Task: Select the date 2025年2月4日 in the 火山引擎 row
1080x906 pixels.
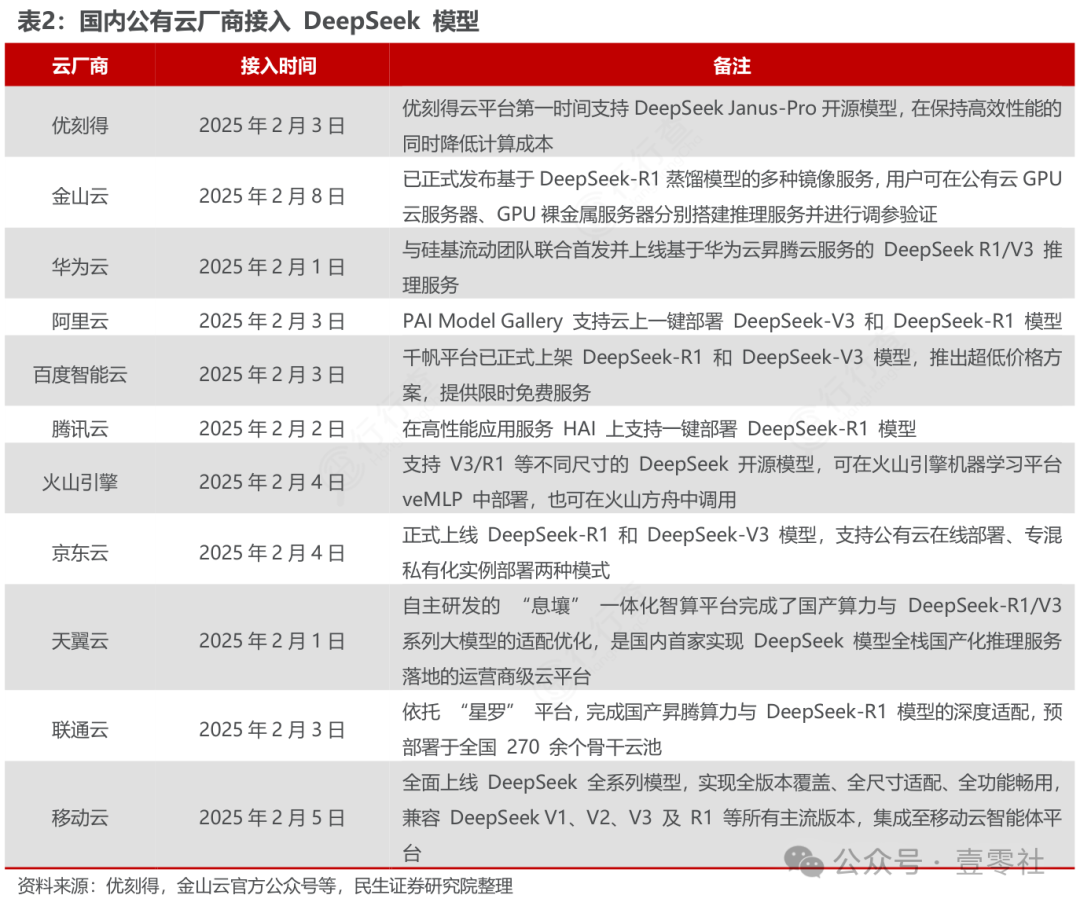Action: pos(272,482)
